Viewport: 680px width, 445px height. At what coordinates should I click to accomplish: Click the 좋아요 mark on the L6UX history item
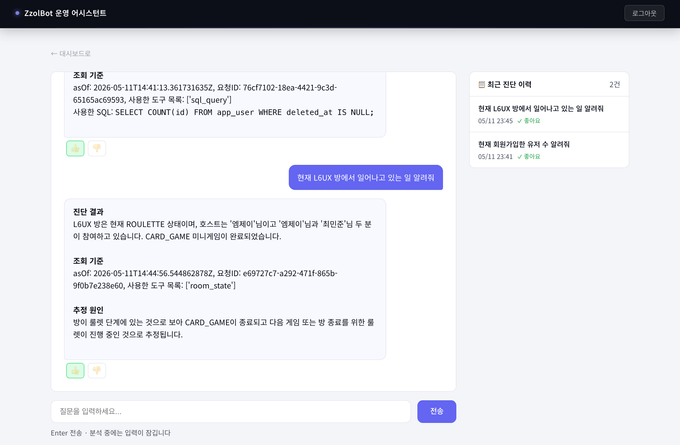tap(529, 121)
